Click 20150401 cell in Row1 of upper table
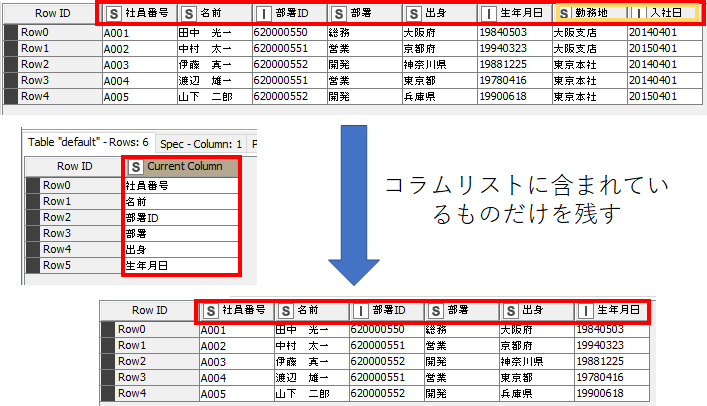 tap(664, 49)
